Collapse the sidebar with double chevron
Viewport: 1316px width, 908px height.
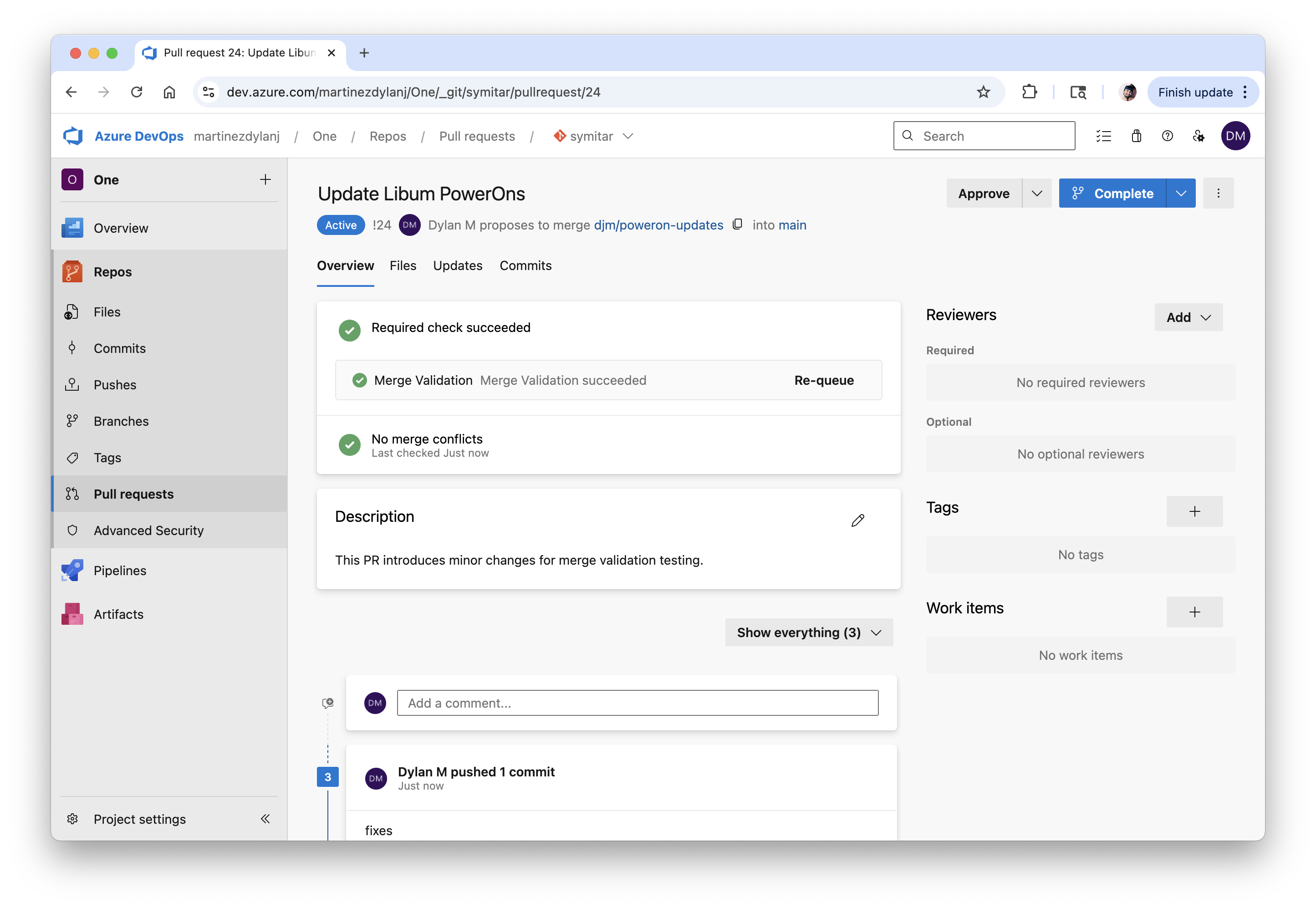[x=265, y=819]
